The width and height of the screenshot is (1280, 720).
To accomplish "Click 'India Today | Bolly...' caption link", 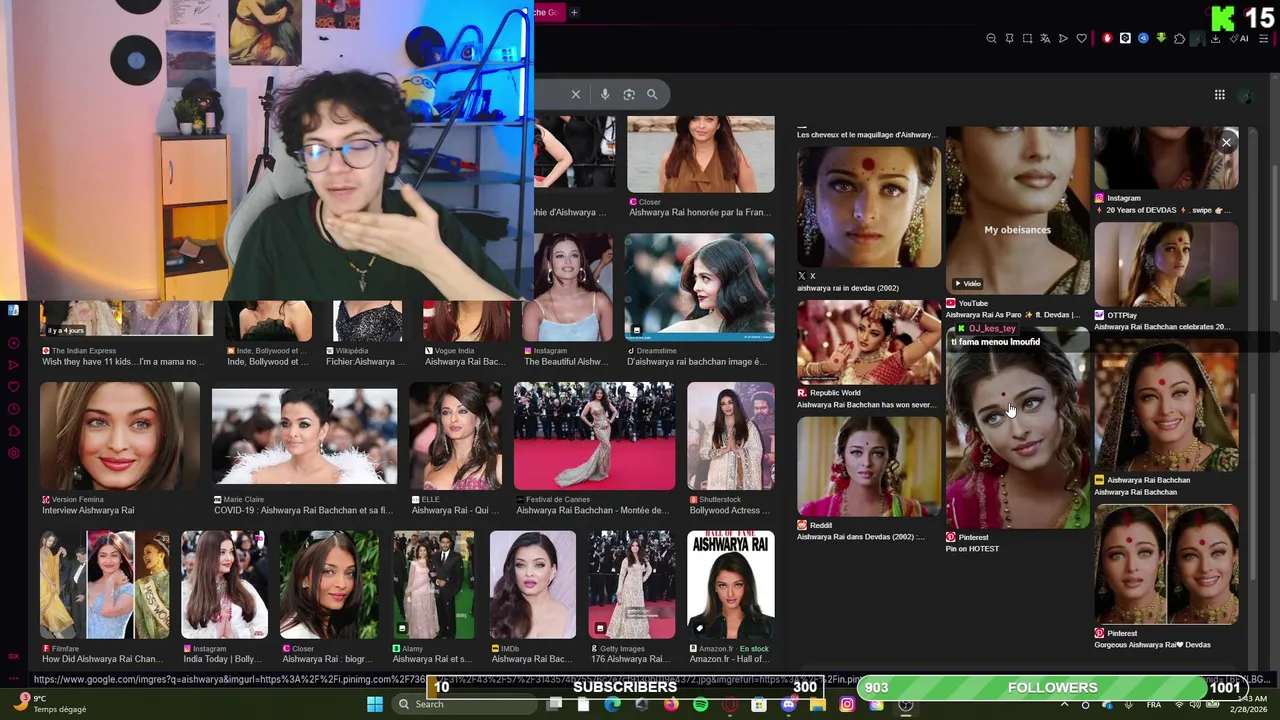I will (x=222, y=659).
